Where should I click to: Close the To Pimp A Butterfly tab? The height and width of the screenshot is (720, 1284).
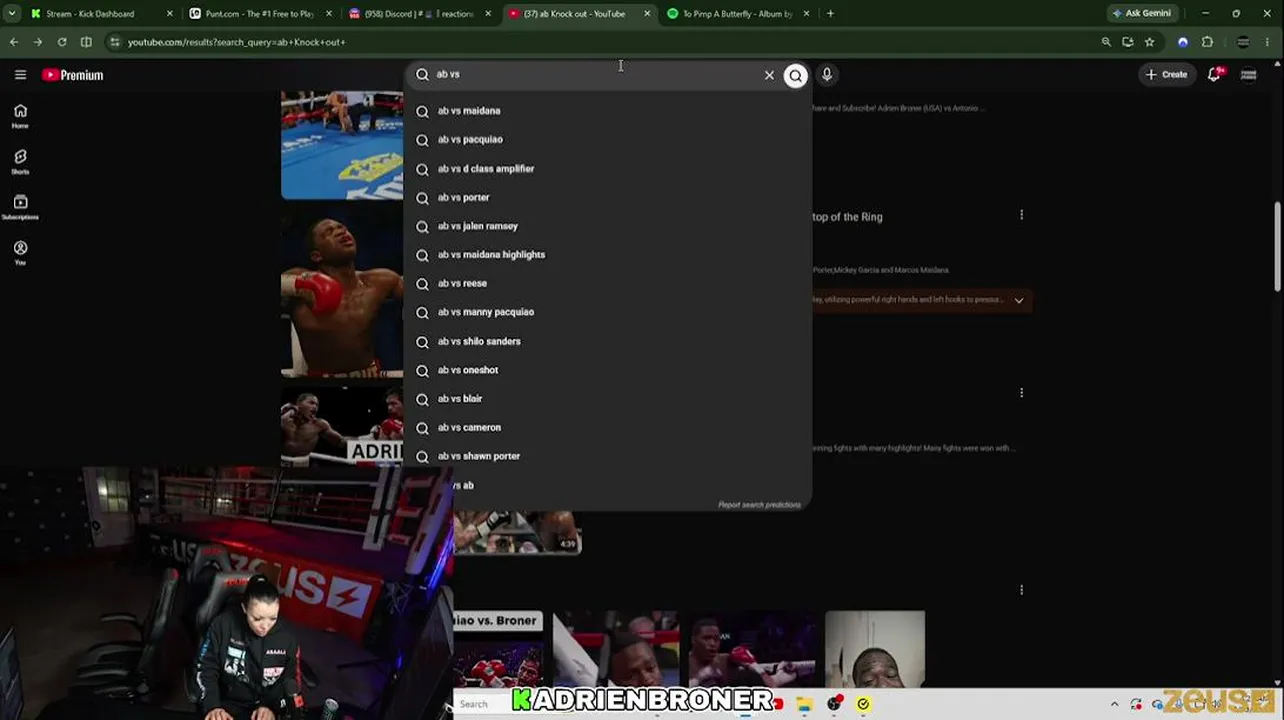(x=806, y=14)
